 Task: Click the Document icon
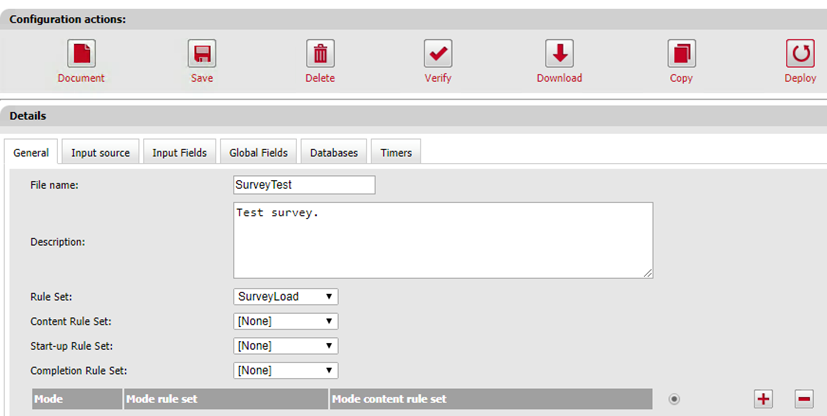coord(81,53)
